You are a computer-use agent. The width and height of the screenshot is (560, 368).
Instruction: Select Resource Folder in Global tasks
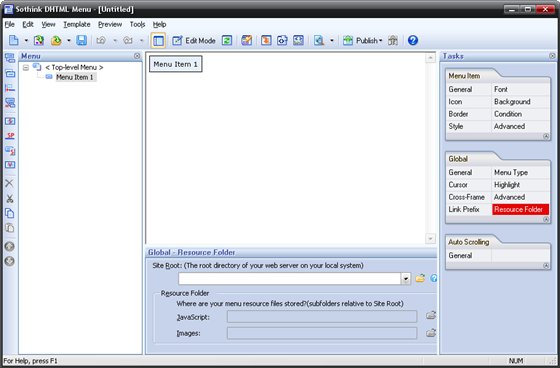(x=520, y=209)
